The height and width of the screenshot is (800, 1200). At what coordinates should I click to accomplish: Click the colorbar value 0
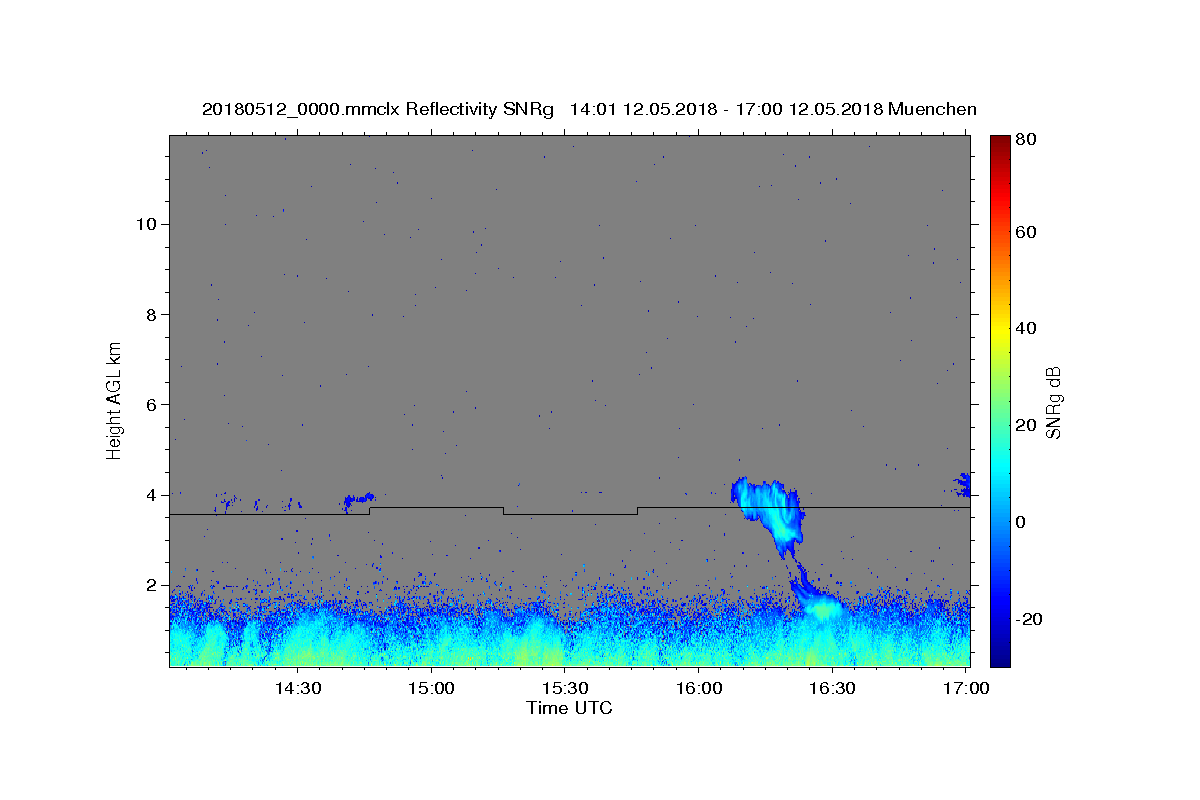[x=1022, y=522]
